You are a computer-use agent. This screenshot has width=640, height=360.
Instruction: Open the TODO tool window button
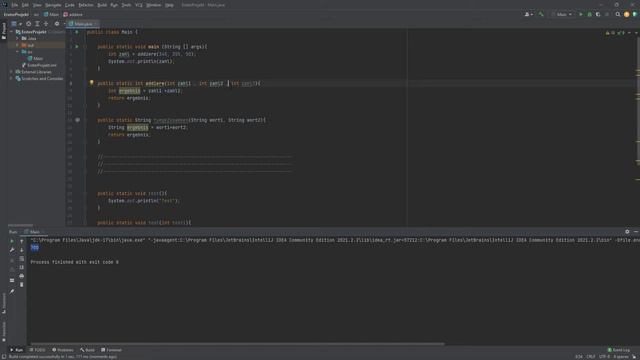[37, 350]
